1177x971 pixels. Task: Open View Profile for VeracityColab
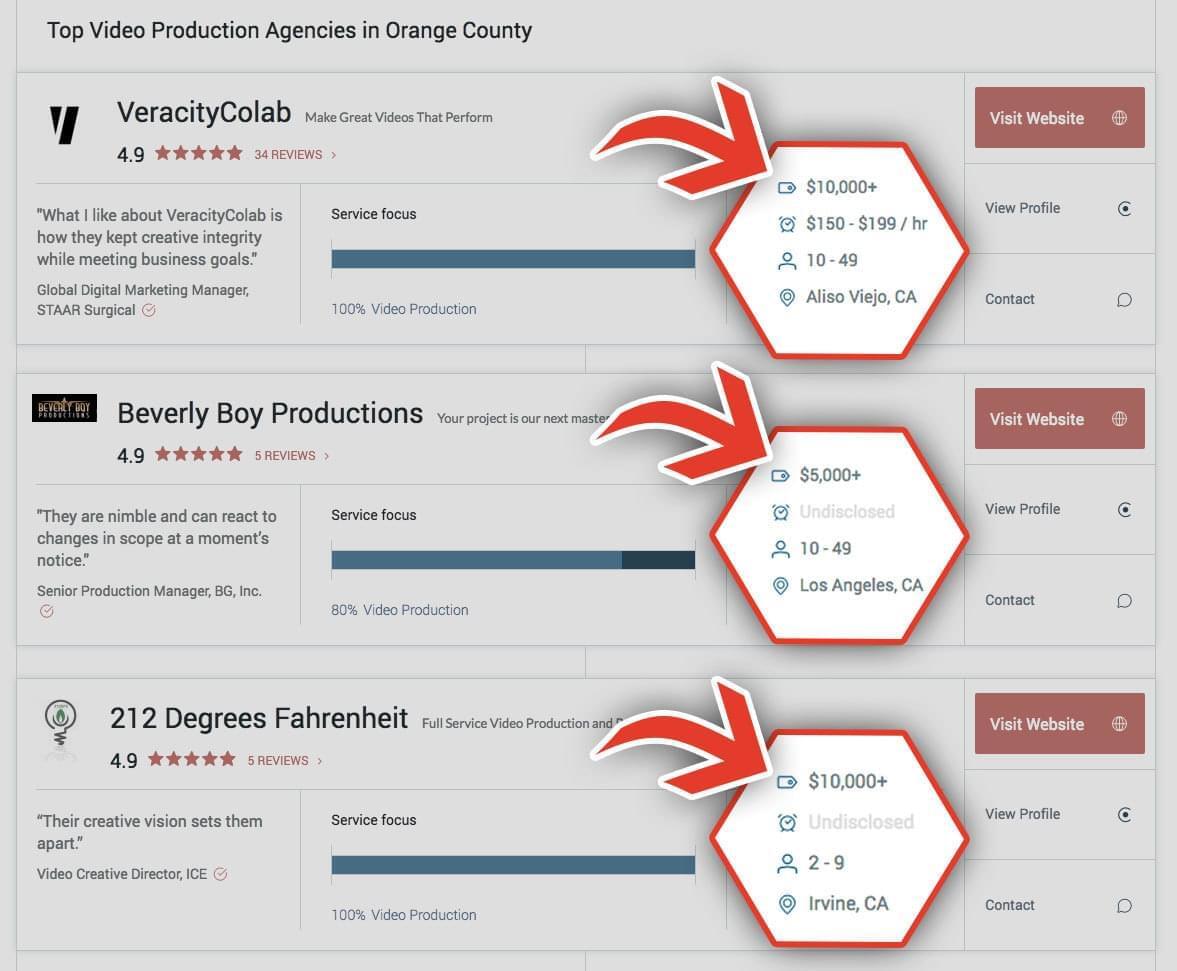coord(1059,209)
